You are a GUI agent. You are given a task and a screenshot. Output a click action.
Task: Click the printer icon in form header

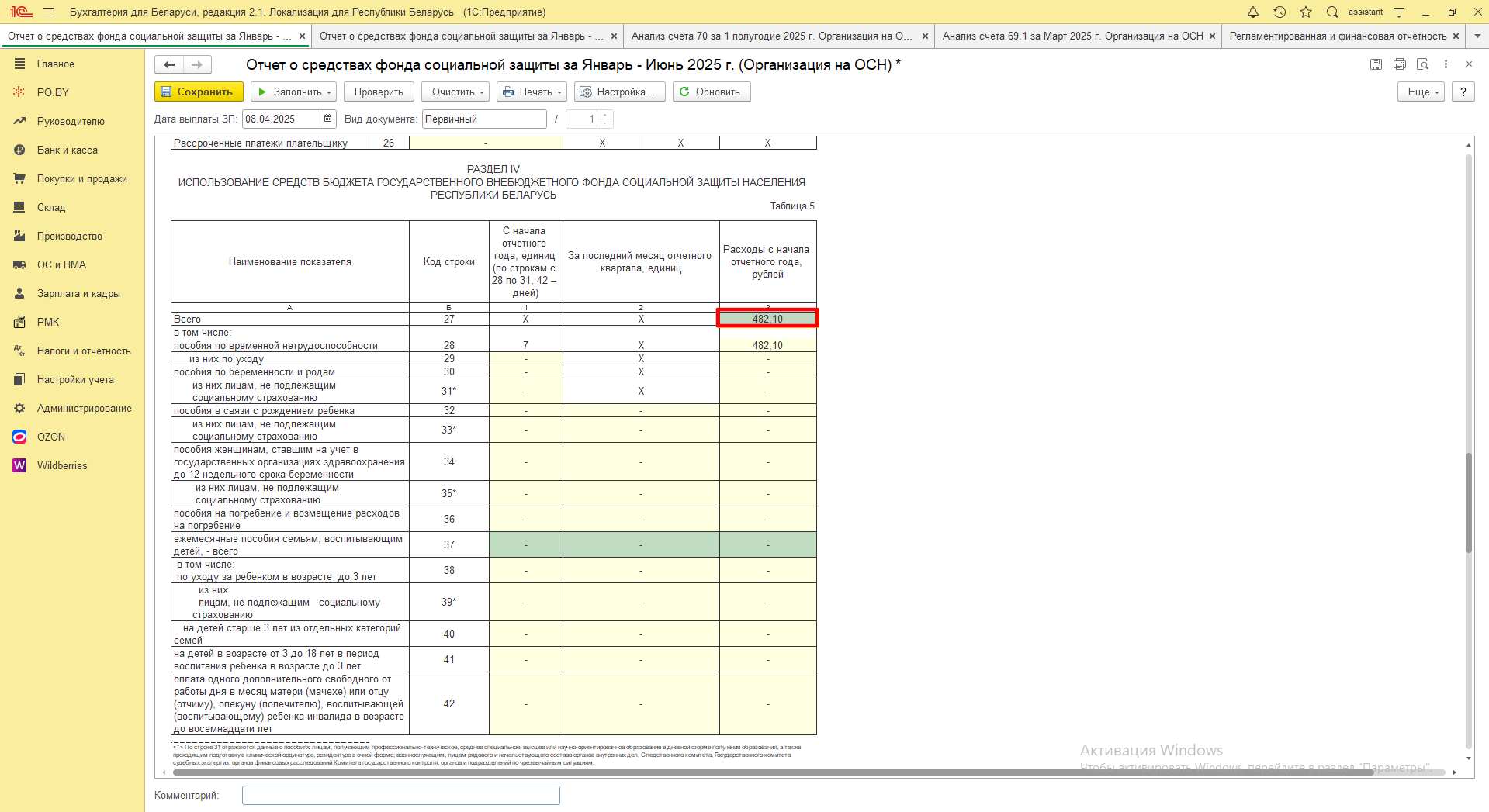[x=1399, y=64]
